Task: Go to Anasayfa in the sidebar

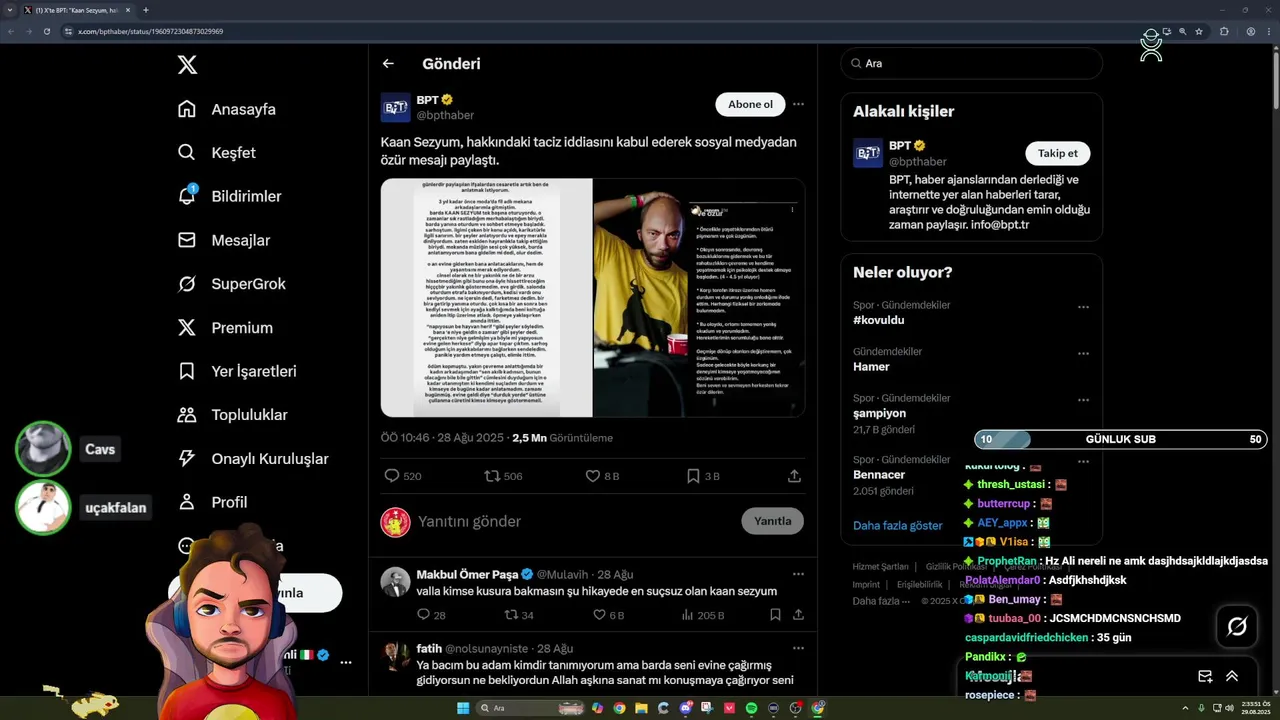Action: pos(226,109)
